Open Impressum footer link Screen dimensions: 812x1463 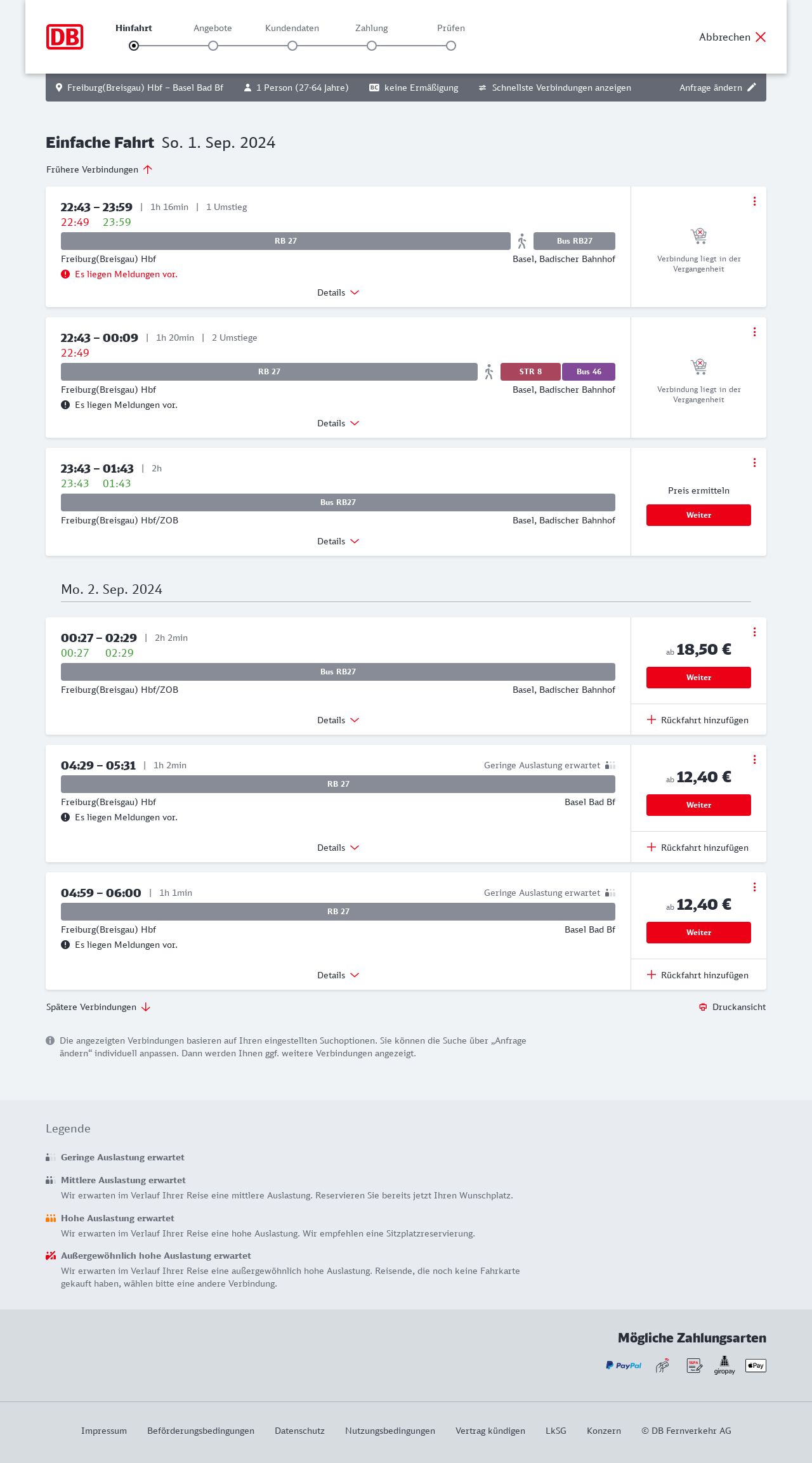coord(104,1431)
